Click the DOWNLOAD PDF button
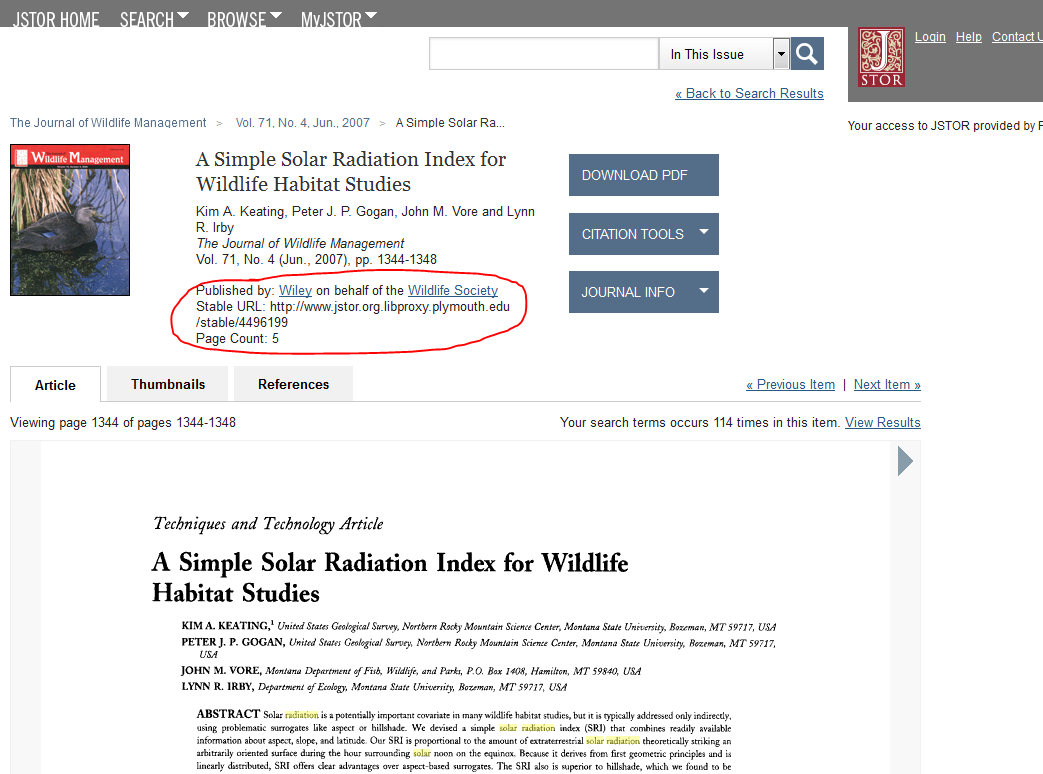This screenshot has height=774, width=1043. pos(643,174)
